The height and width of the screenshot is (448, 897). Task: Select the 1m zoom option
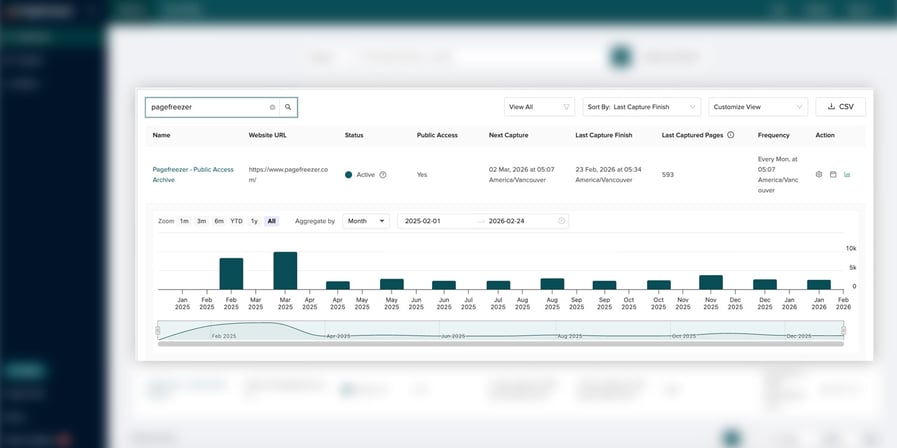coord(184,221)
